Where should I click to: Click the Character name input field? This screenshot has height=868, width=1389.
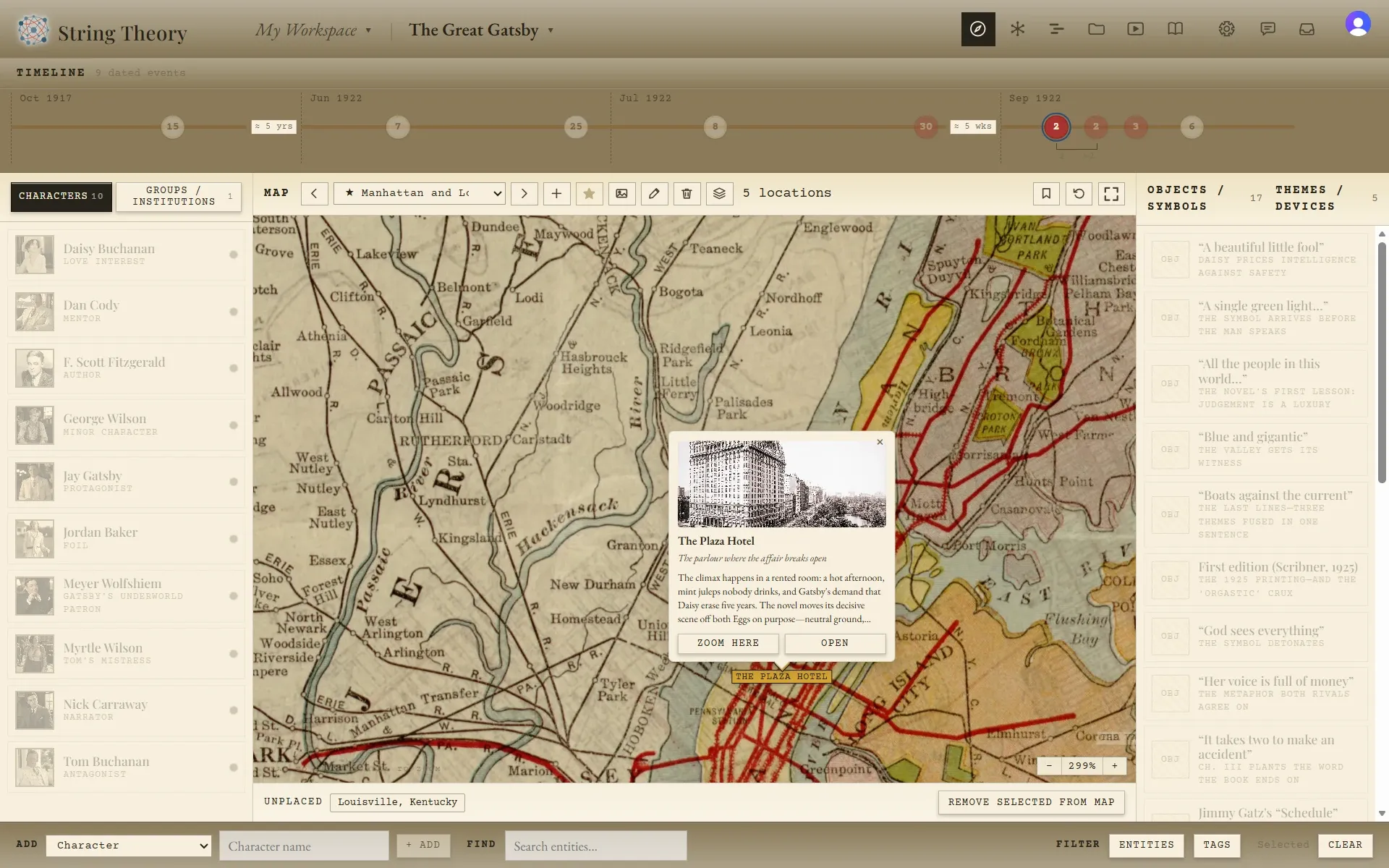[x=304, y=846]
